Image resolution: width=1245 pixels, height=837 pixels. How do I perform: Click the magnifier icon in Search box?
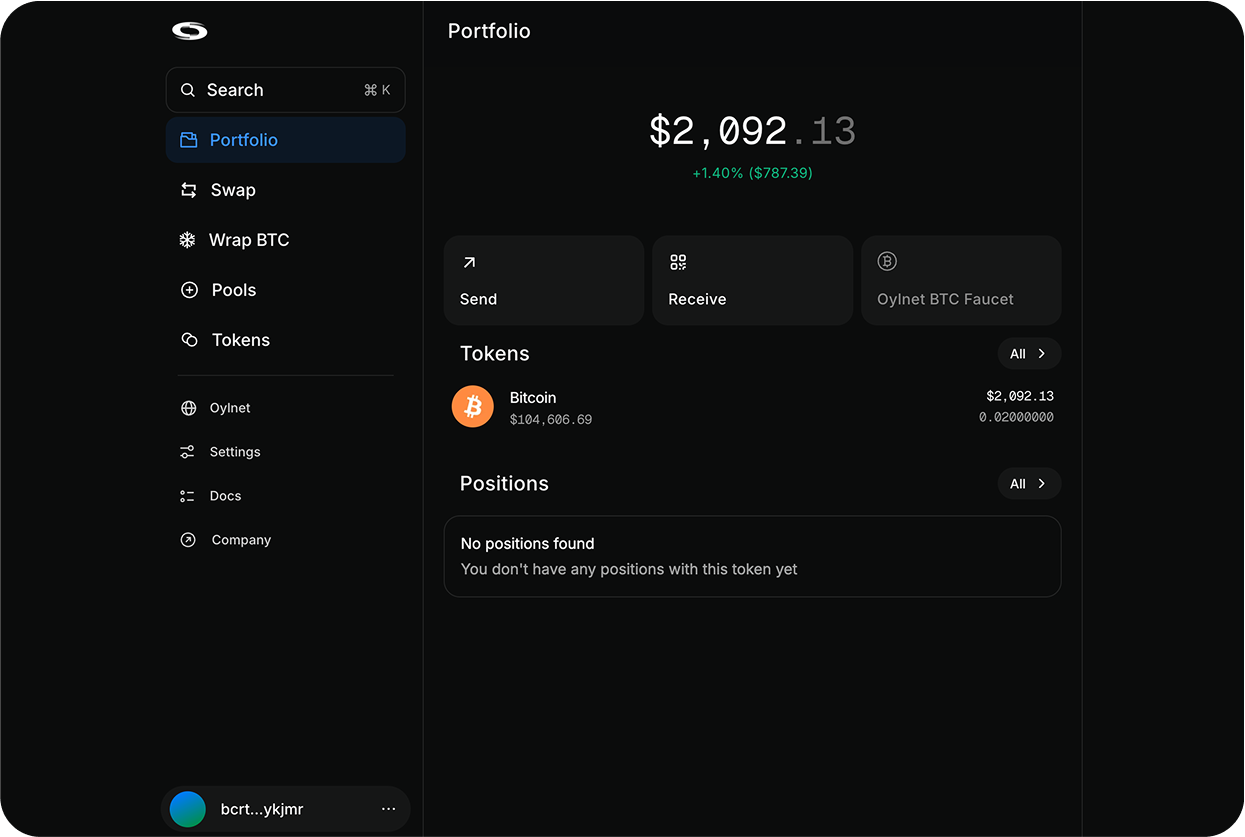click(187, 90)
